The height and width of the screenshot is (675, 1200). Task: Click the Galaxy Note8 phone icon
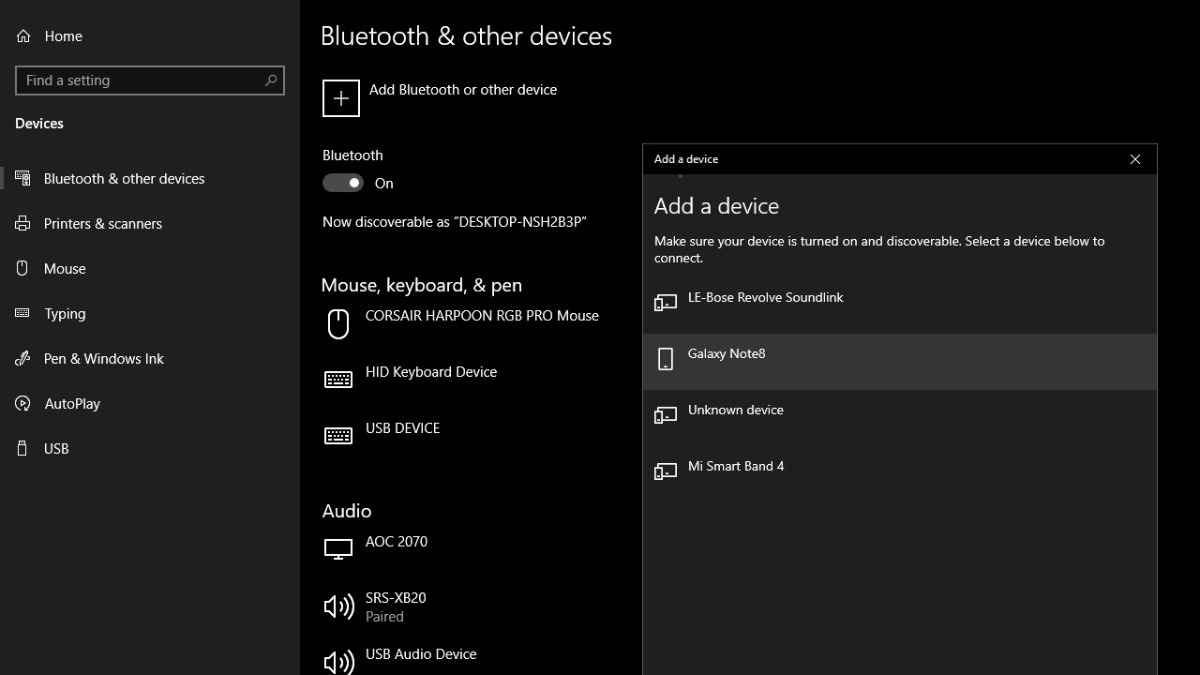666,359
